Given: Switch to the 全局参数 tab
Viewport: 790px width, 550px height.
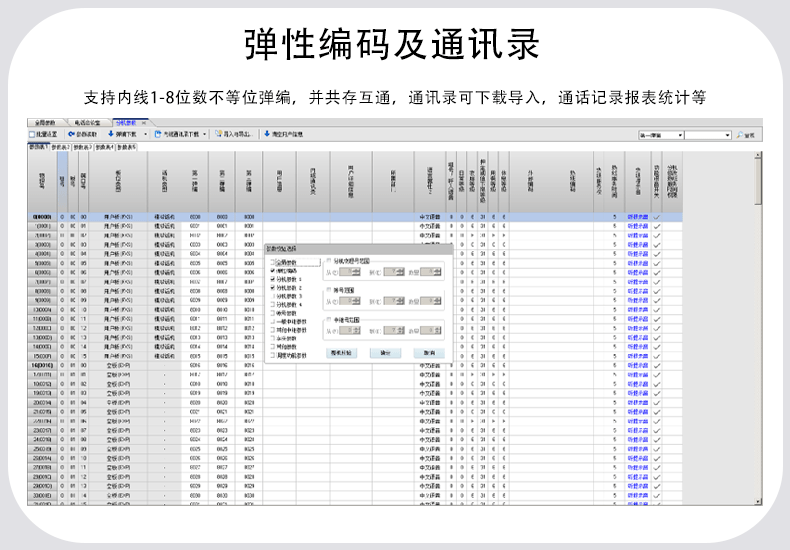Looking at the screenshot, I should click(45, 123).
